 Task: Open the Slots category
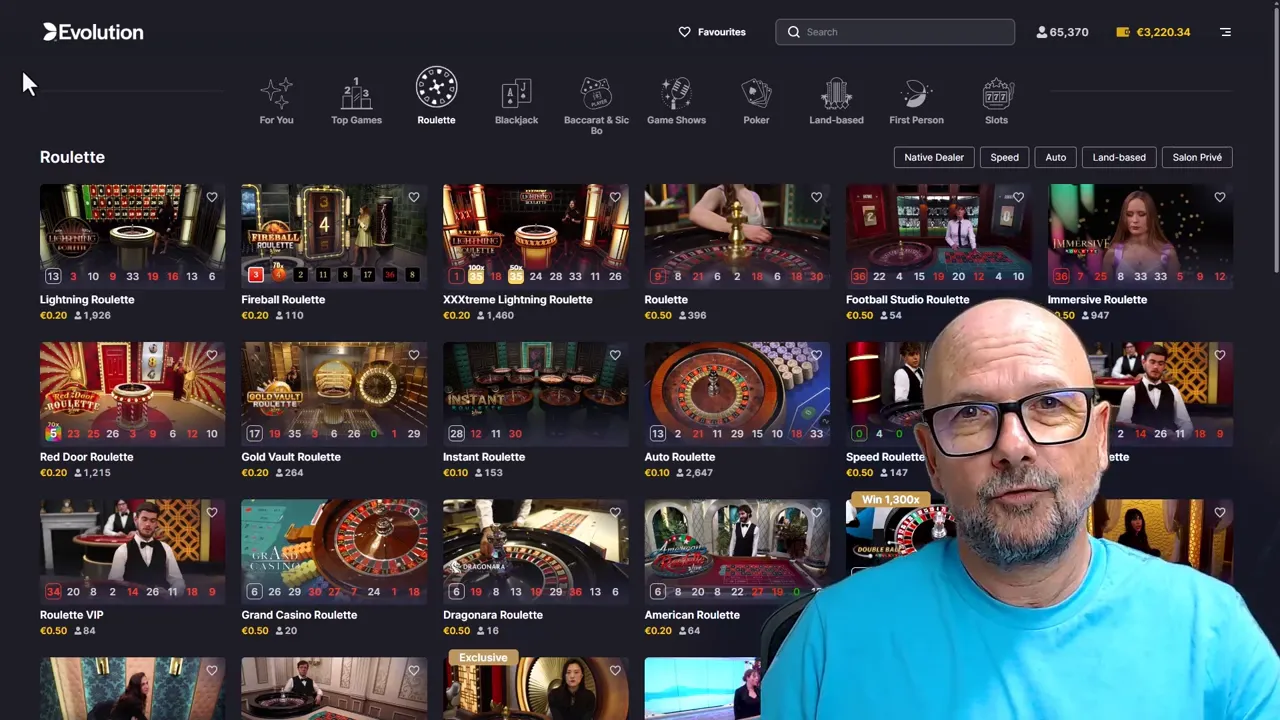tap(996, 102)
